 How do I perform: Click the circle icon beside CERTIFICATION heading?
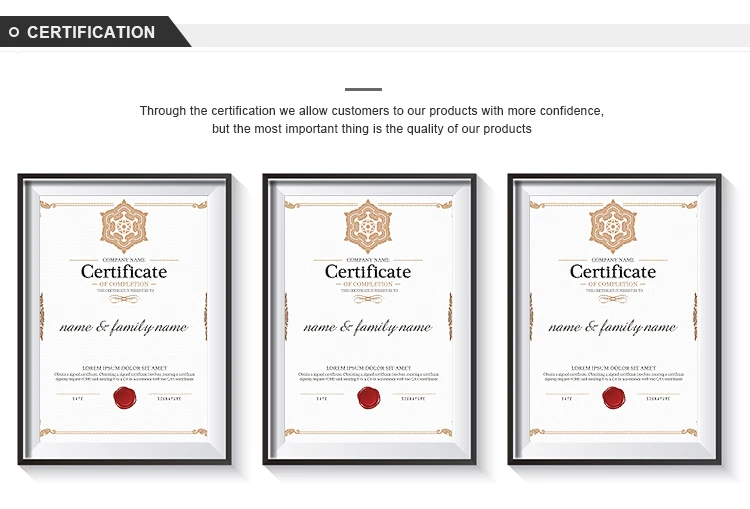point(14,32)
